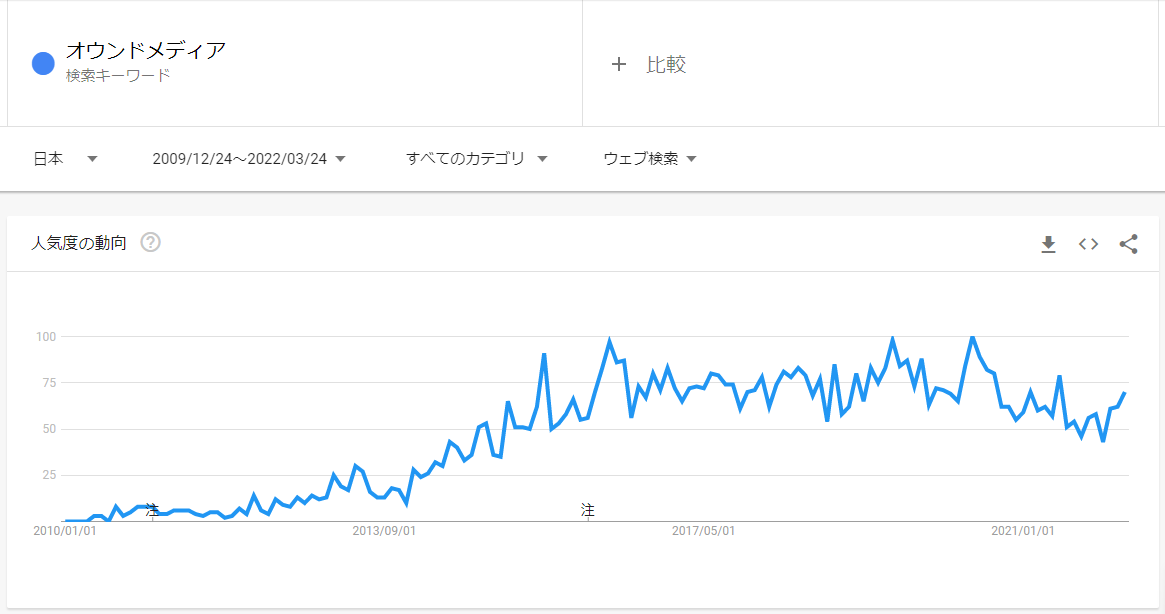
Task: Click the second 注 note marker
Action: tap(588, 510)
